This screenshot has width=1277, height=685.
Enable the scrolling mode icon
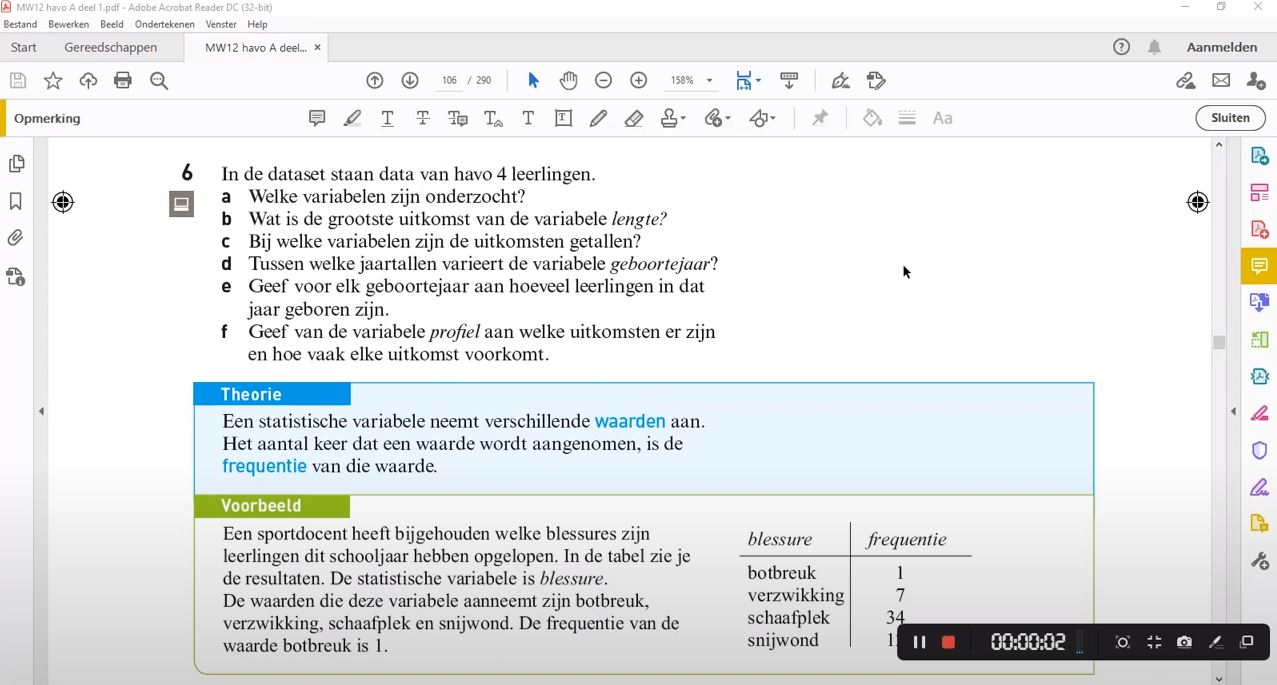pyautogui.click(x=789, y=81)
